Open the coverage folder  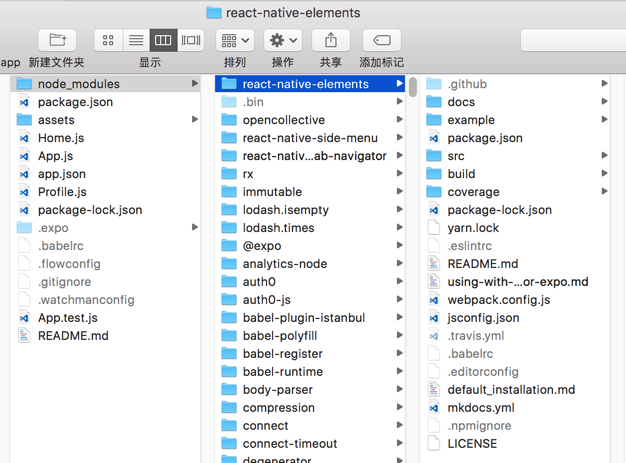coord(515,192)
